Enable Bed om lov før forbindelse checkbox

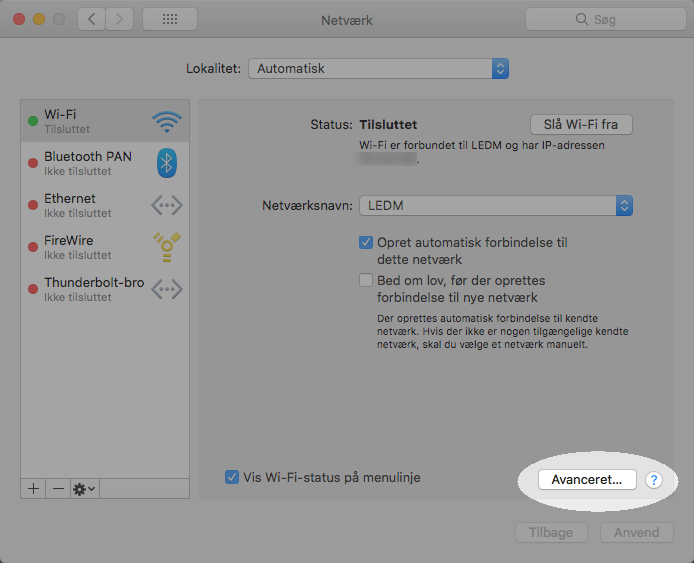click(x=366, y=280)
